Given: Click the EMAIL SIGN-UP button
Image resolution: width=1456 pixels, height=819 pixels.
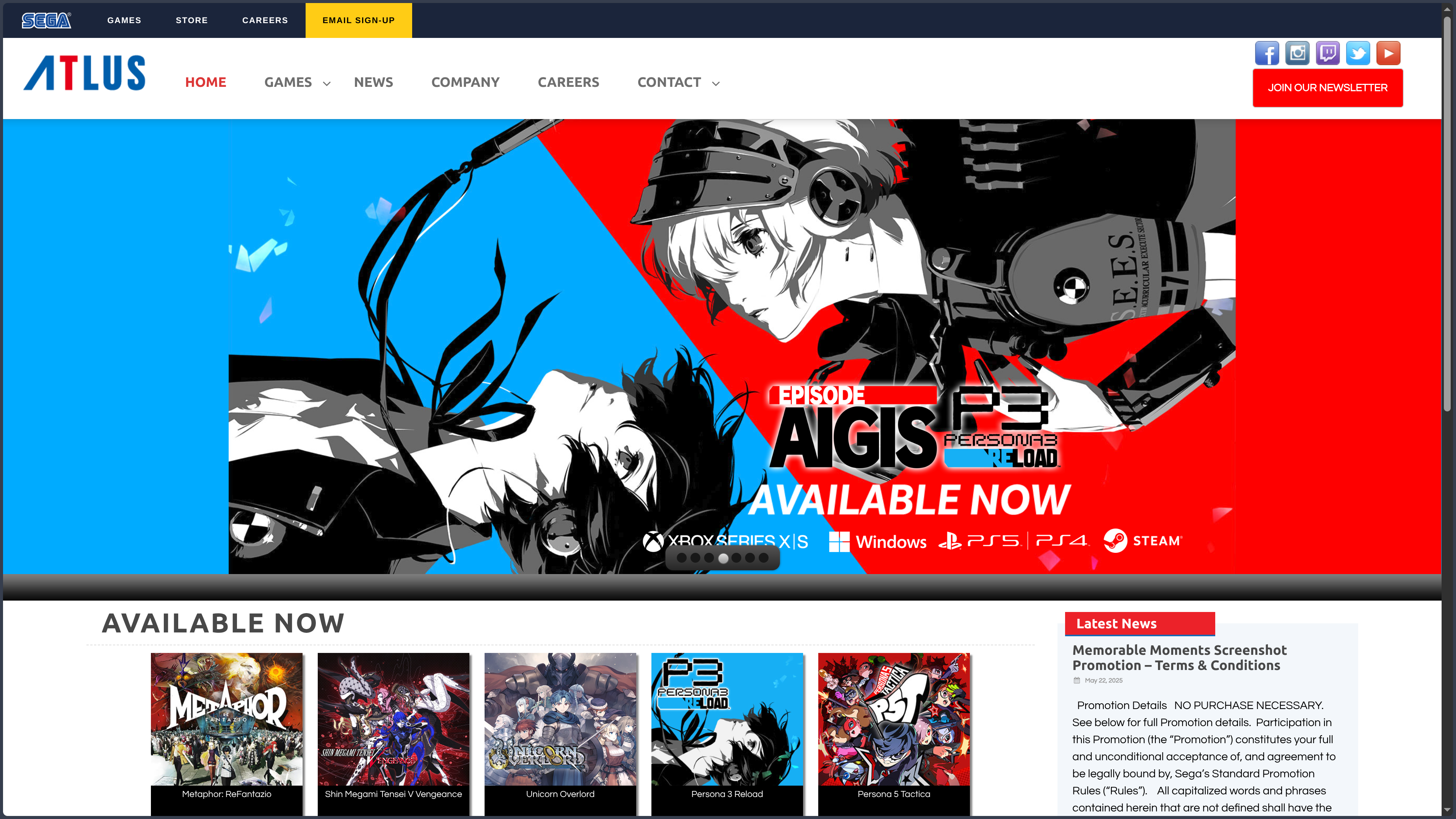Looking at the screenshot, I should pyautogui.click(x=358, y=20).
